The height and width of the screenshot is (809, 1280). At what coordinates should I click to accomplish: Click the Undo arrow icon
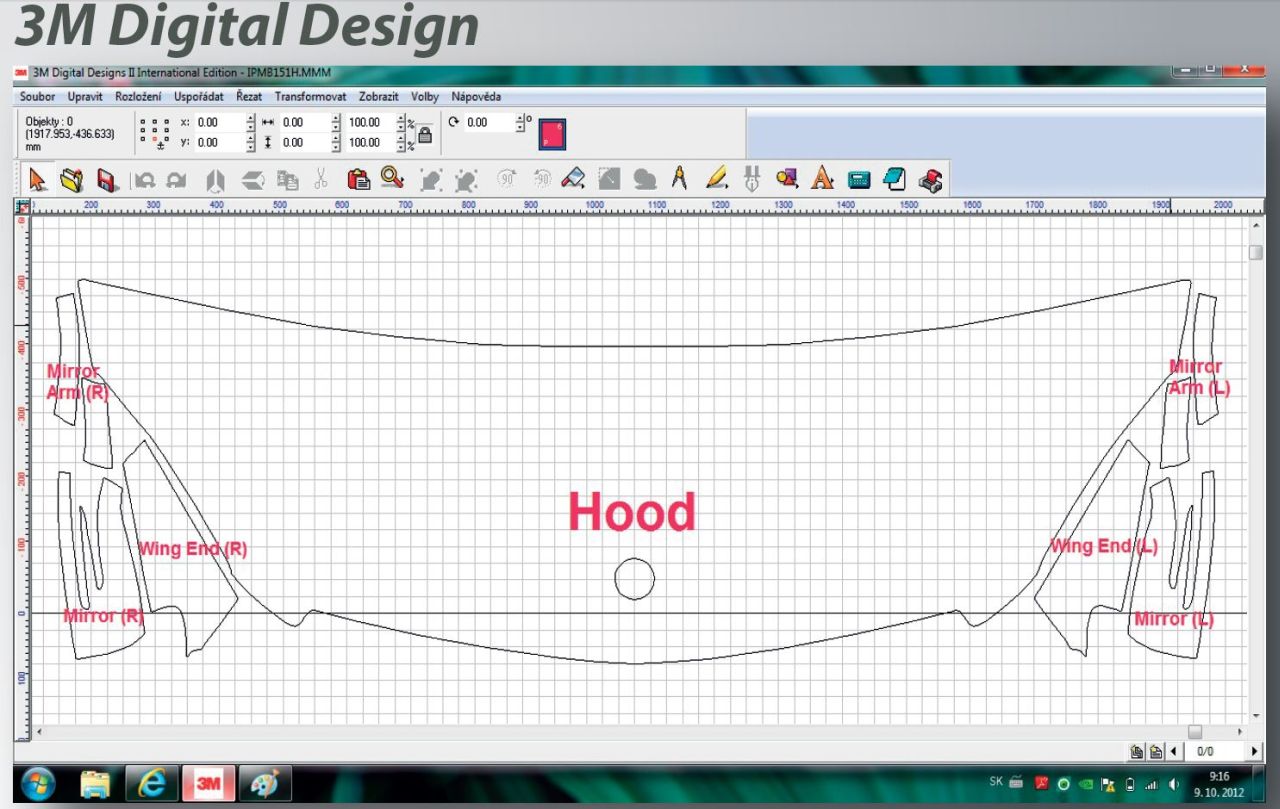point(145,181)
